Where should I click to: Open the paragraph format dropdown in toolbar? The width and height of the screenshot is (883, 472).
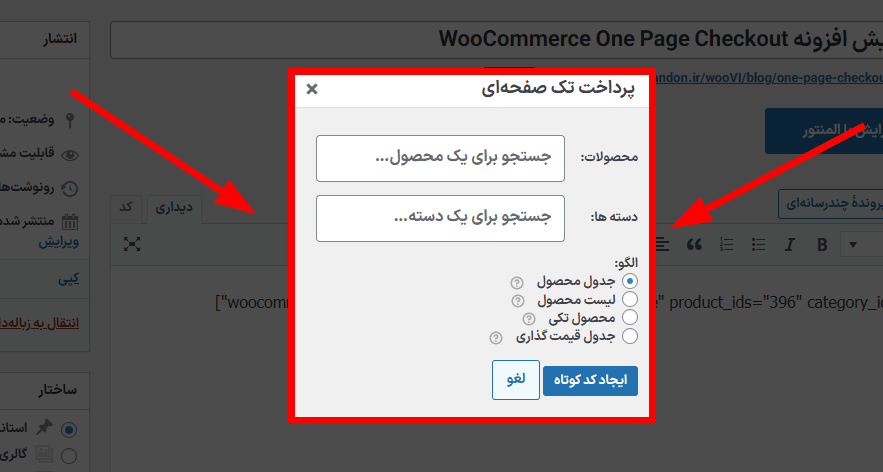tap(853, 244)
